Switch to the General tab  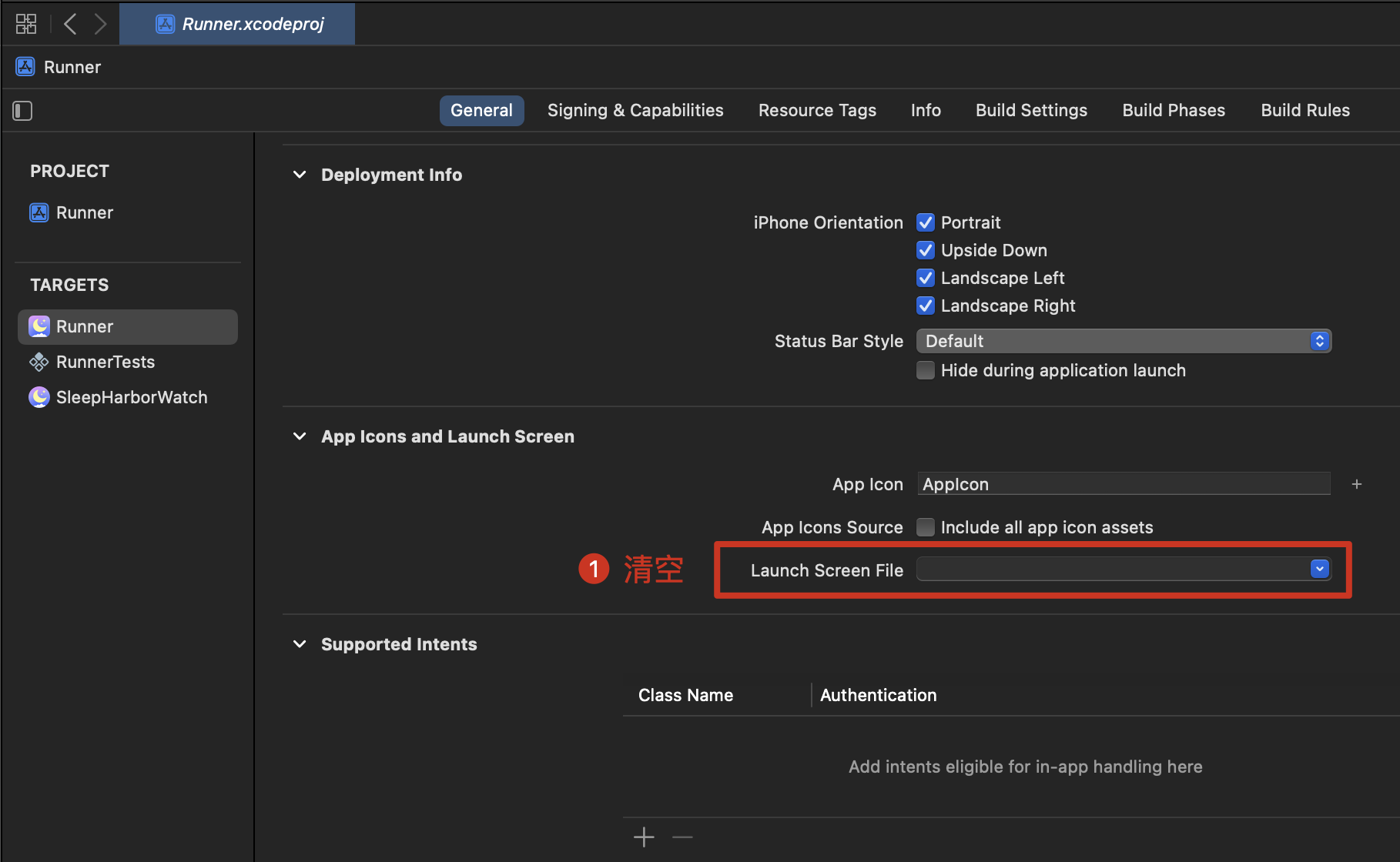point(481,110)
